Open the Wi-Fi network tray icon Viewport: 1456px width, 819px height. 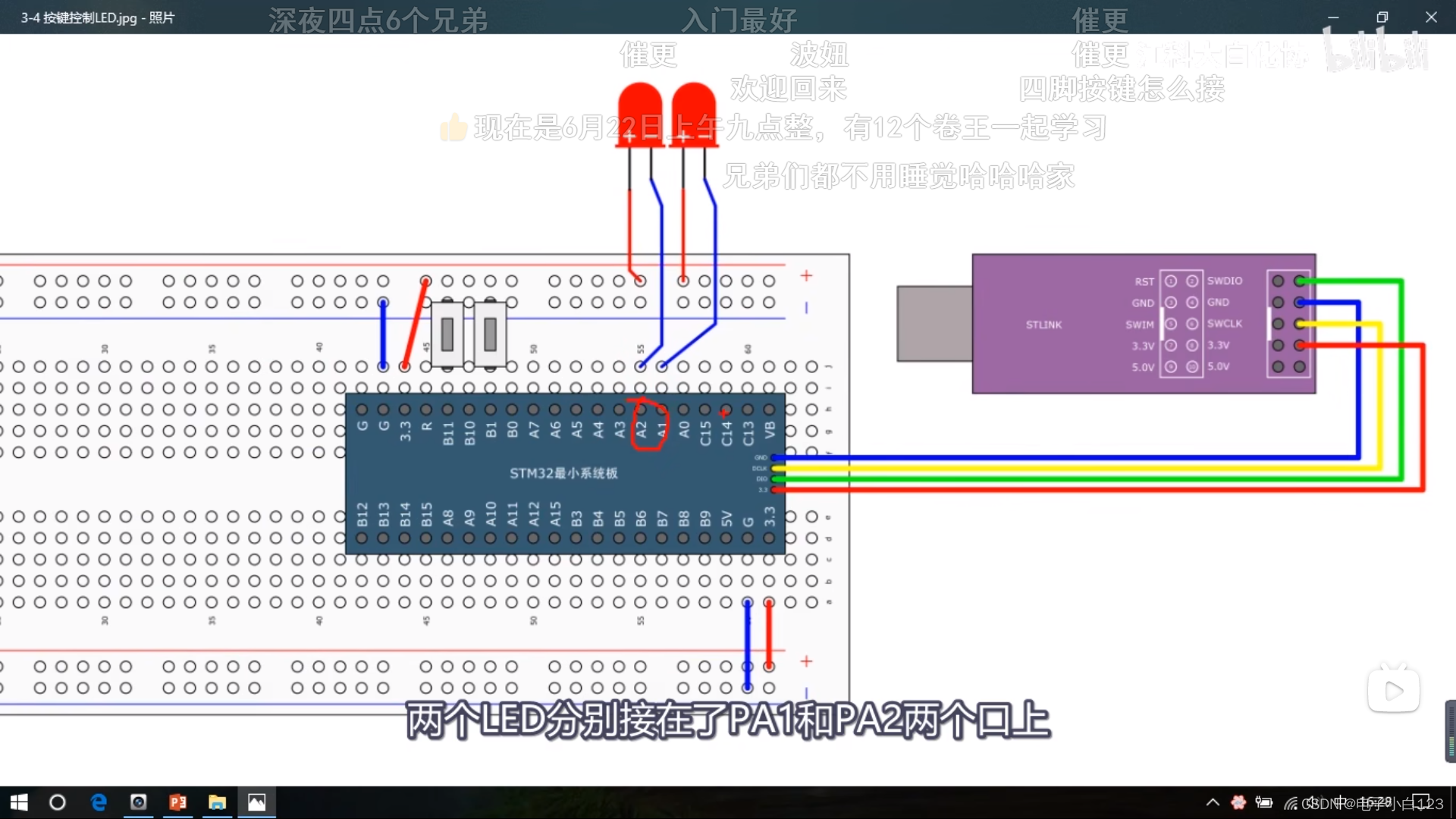1290,803
